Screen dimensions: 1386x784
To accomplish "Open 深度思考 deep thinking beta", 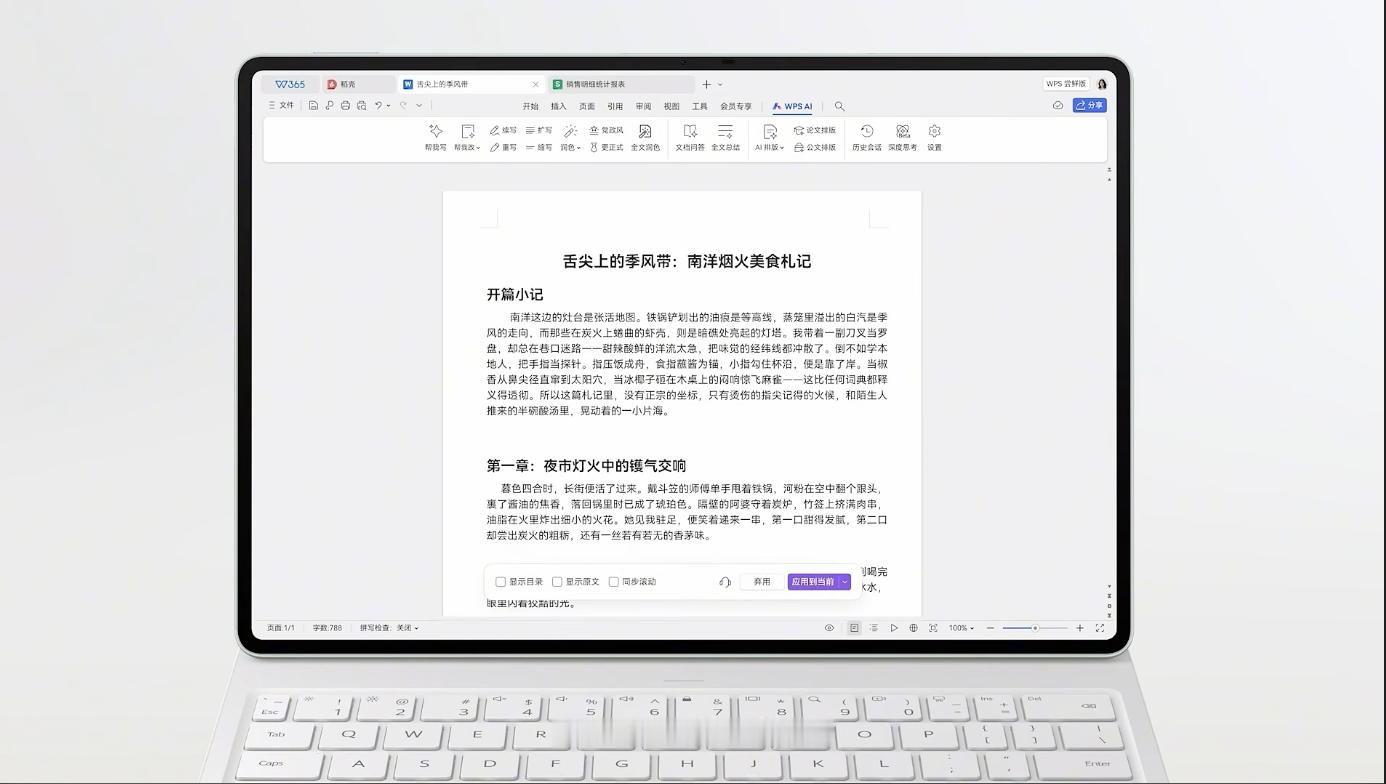I will coord(903,137).
